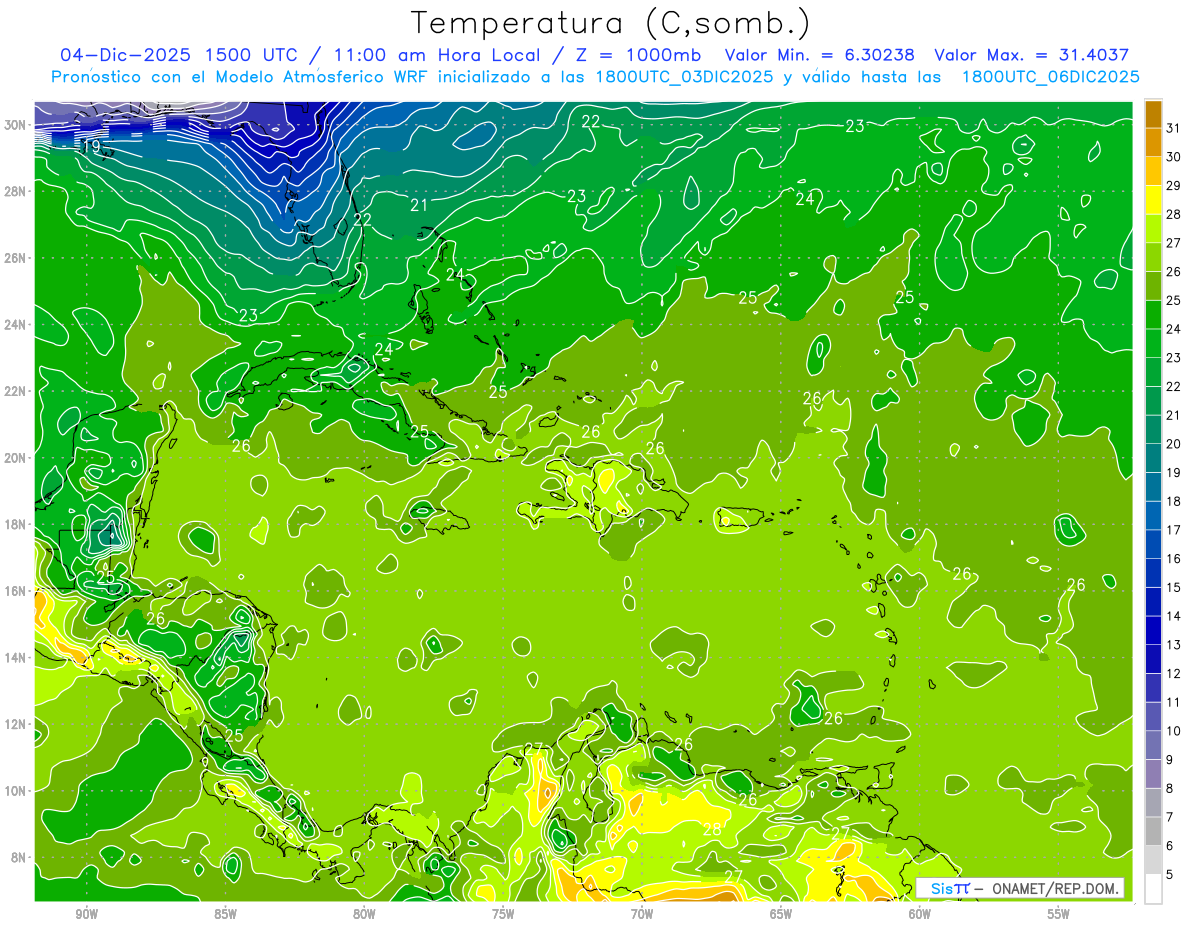The width and height of the screenshot is (1200, 927).
Task: Click the '1800UTC_06DIC2025' valid-until time text
Action: tap(1051, 77)
